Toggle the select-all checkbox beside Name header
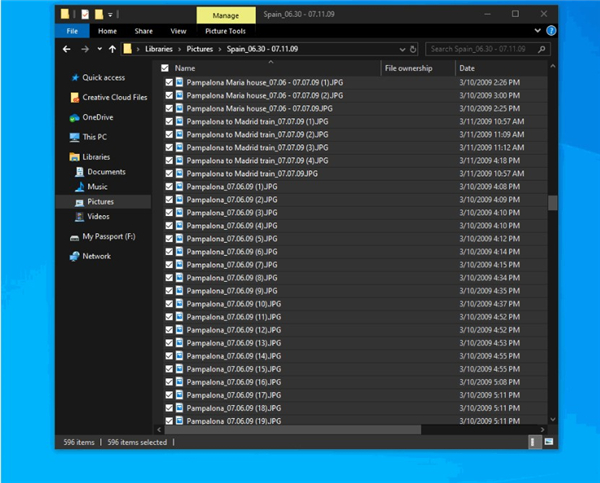Viewport: 600px width, 483px height. tap(167, 68)
